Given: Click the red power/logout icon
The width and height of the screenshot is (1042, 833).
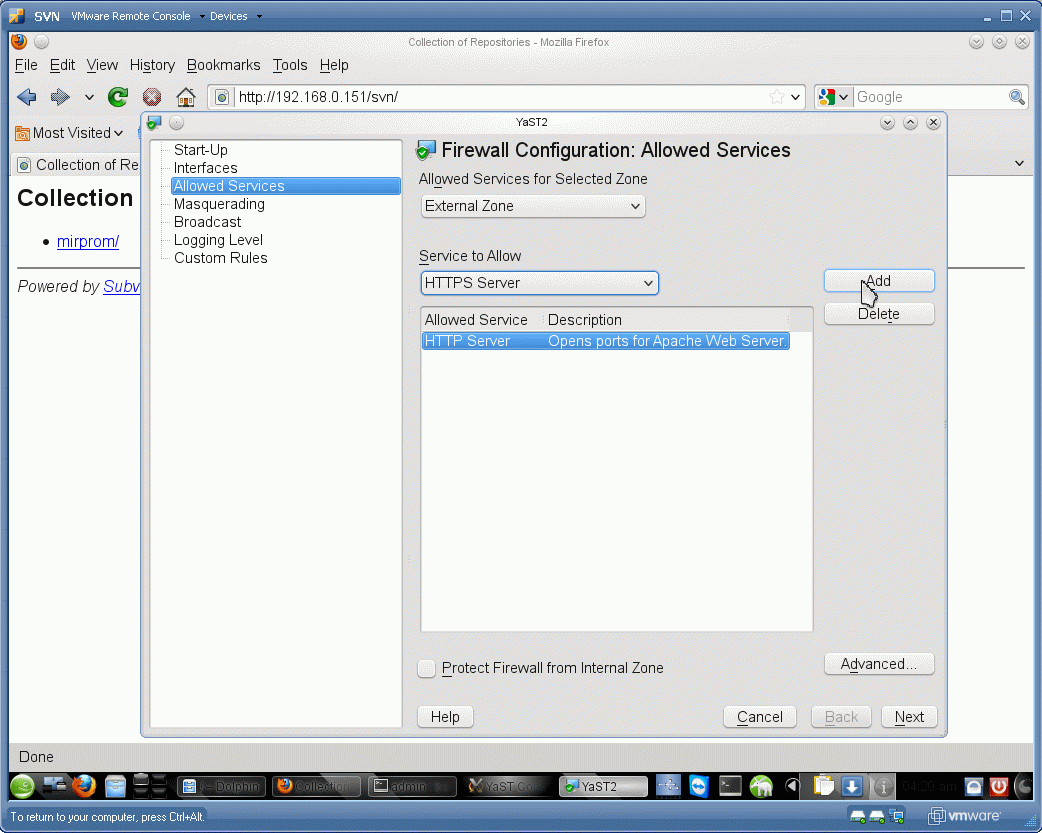Looking at the screenshot, I should (x=999, y=787).
